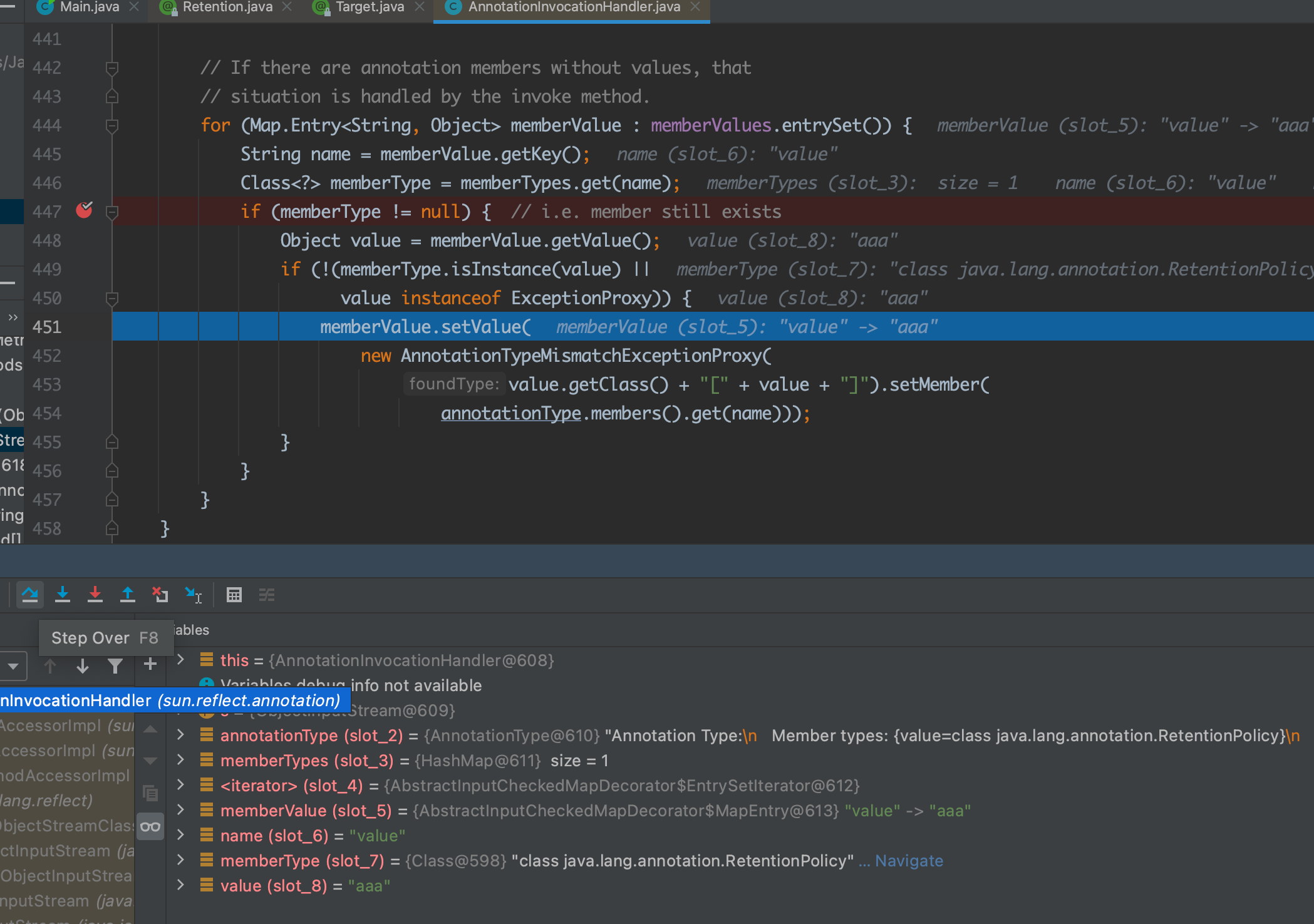Toggle the glasses watches view button

150,827
